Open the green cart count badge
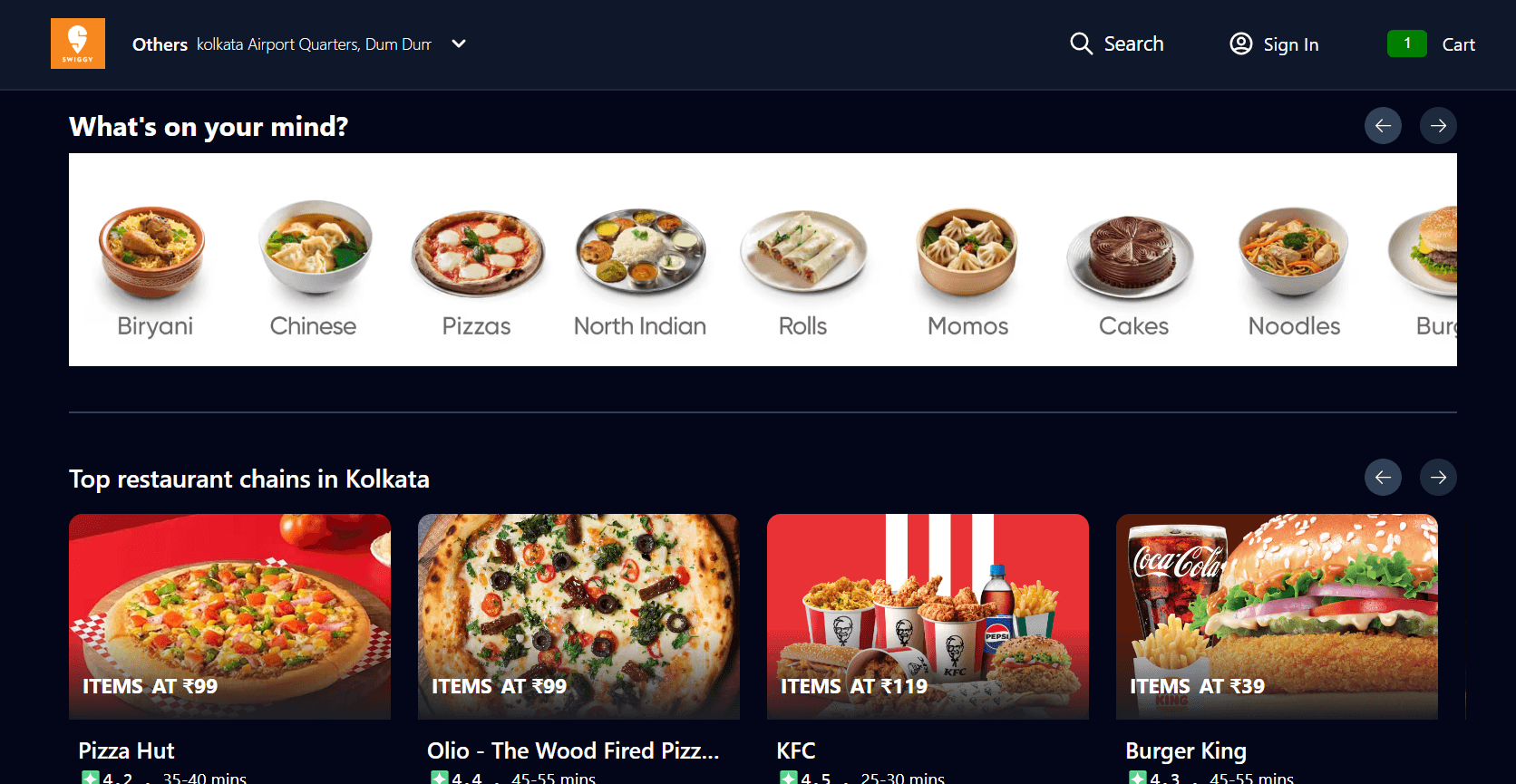The image size is (1516, 784). point(1407,44)
